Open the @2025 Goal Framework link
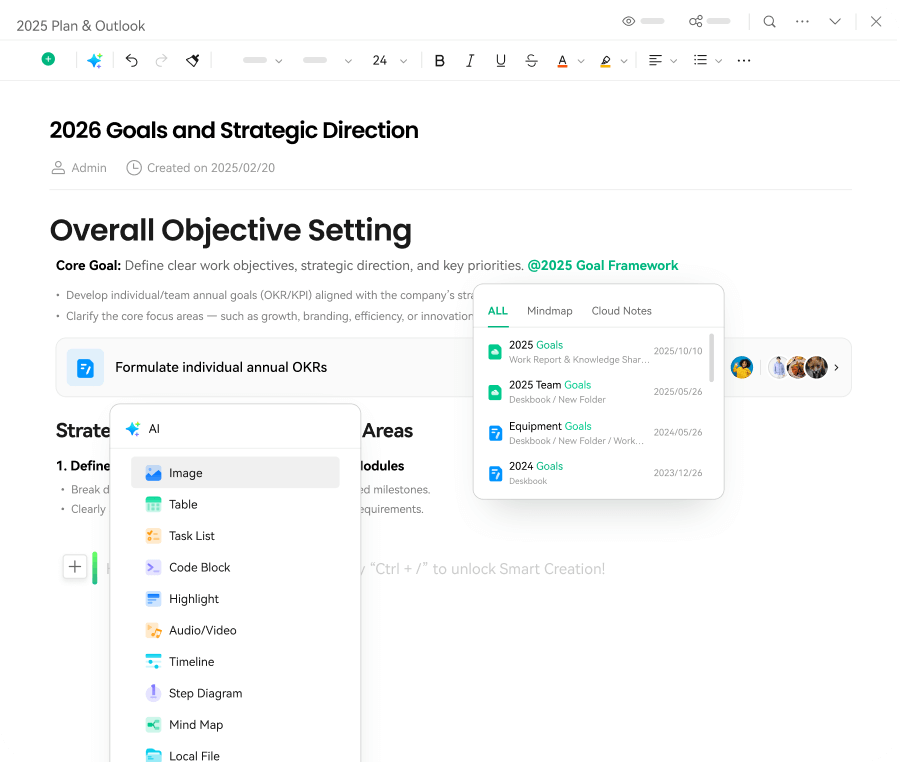Screen dimensions: 900x762 pyautogui.click(x=603, y=266)
